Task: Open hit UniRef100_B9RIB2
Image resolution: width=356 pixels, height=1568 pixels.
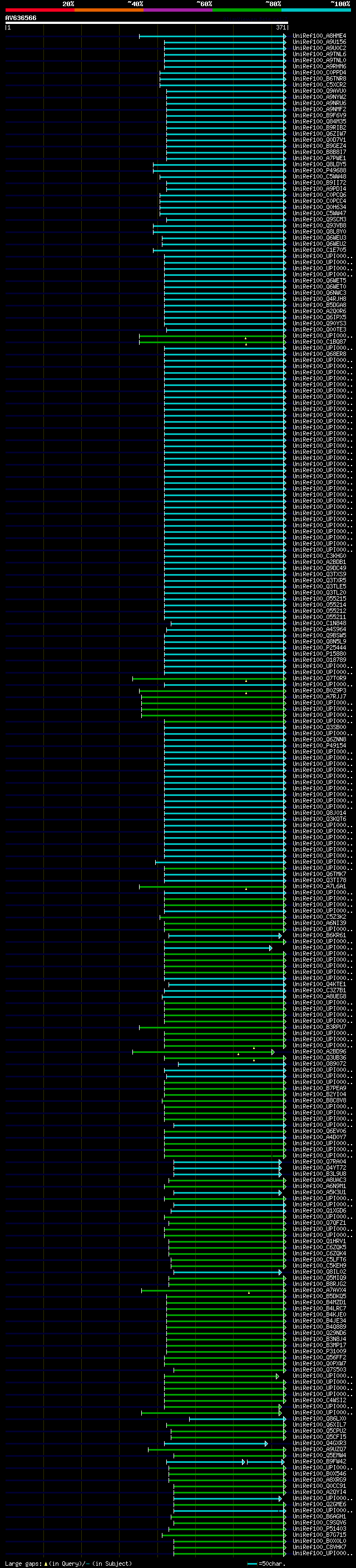Action: [319, 128]
